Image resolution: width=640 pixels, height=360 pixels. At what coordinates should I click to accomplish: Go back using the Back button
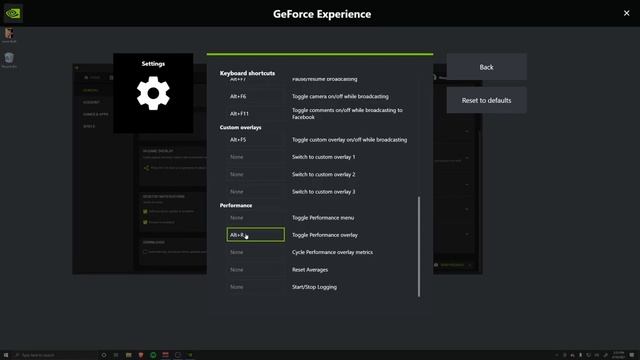486,67
